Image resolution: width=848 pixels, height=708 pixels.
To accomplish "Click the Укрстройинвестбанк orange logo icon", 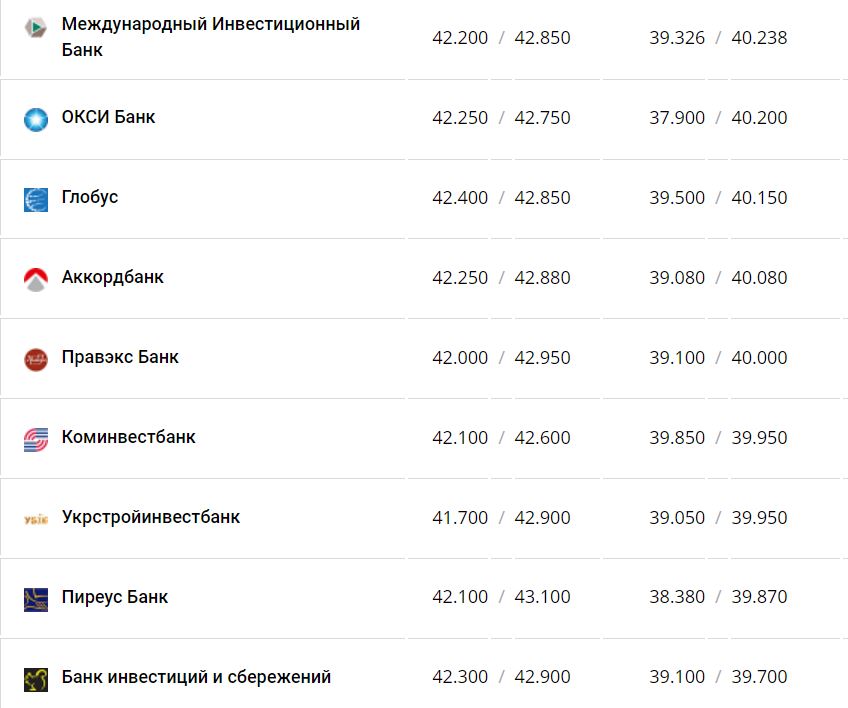I will (x=36, y=519).
